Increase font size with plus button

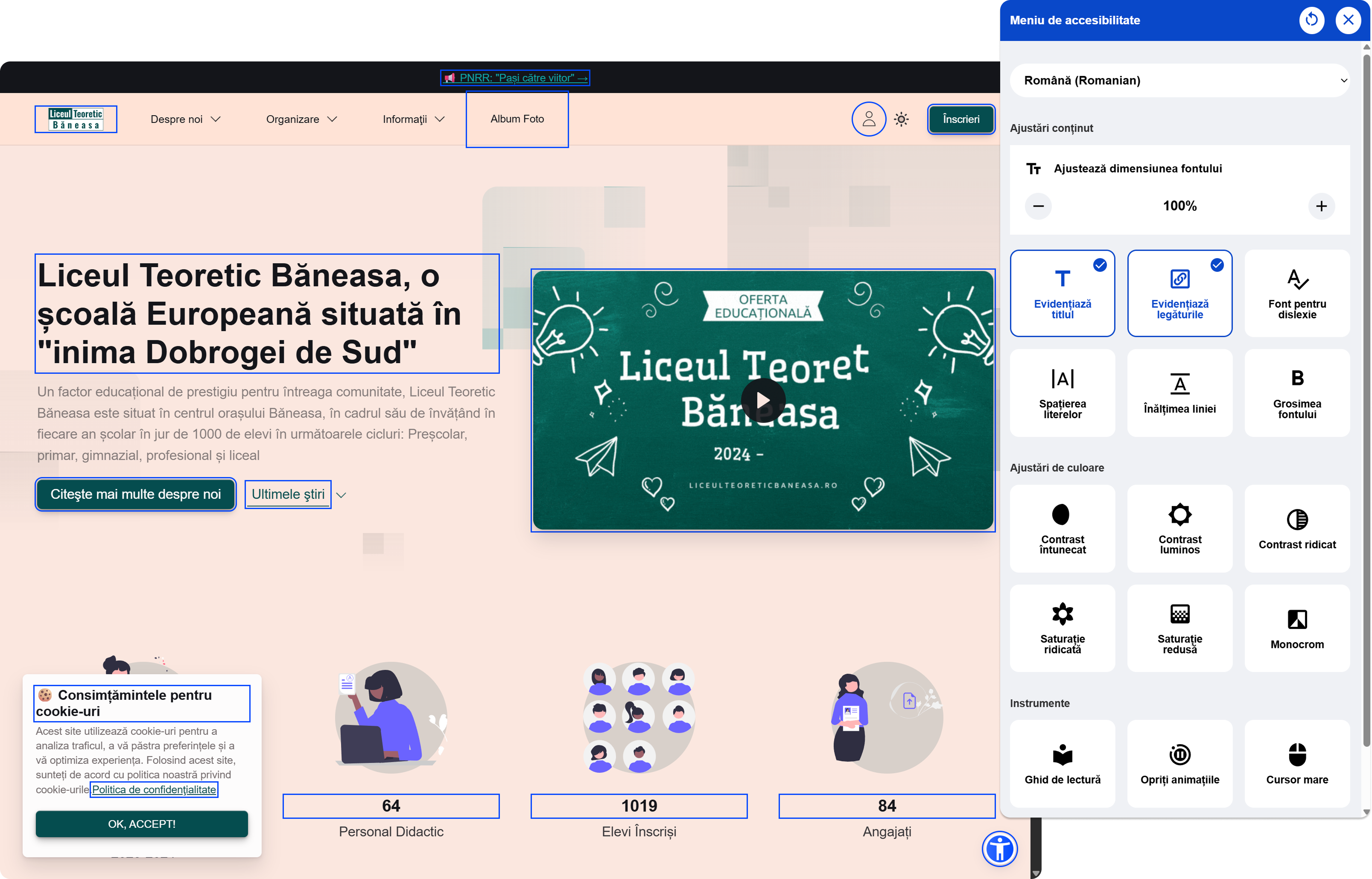coord(1321,206)
